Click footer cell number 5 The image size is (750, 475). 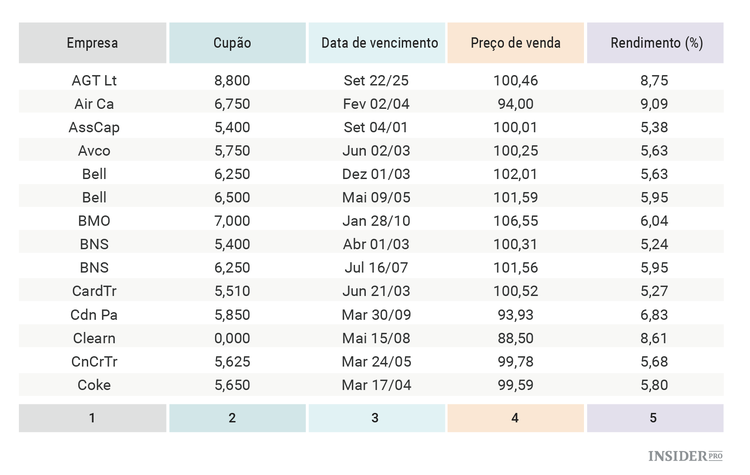(653, 418)
